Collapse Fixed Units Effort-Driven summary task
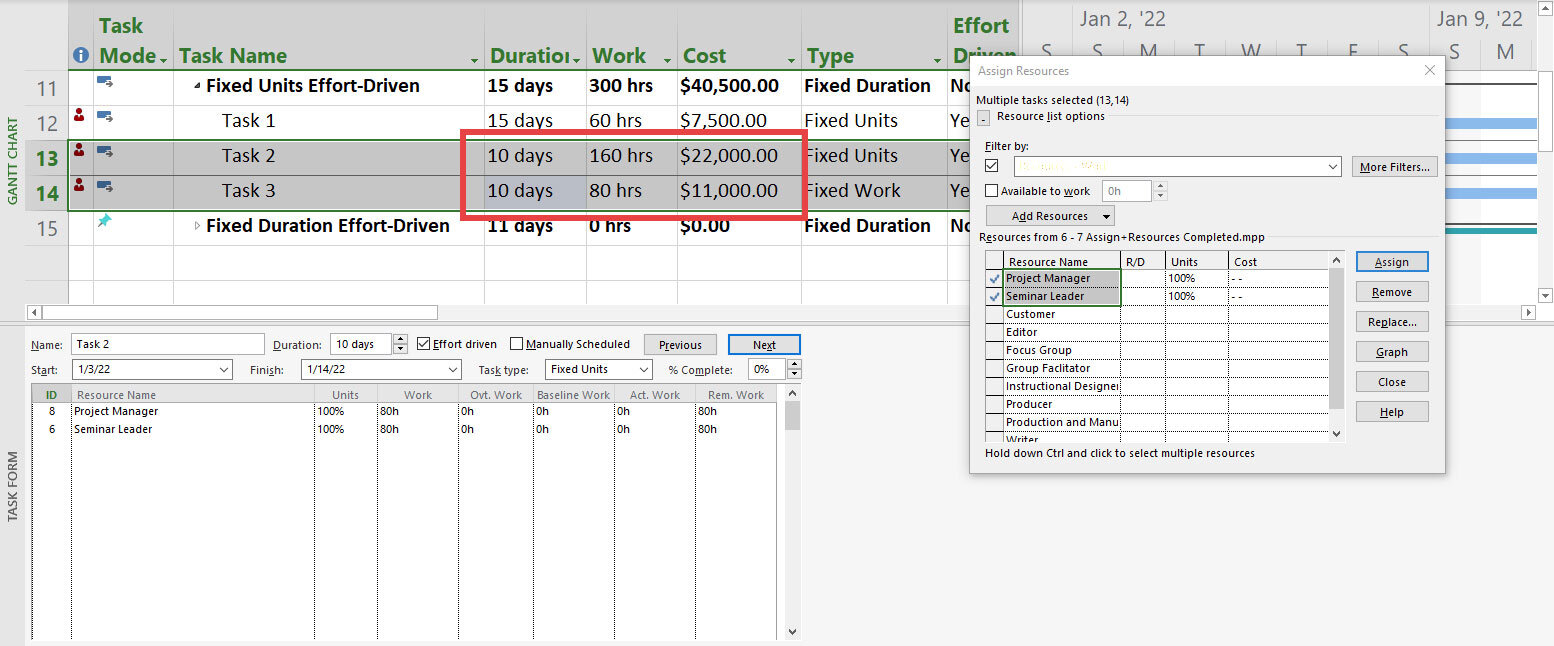 [x=197, y=86]
